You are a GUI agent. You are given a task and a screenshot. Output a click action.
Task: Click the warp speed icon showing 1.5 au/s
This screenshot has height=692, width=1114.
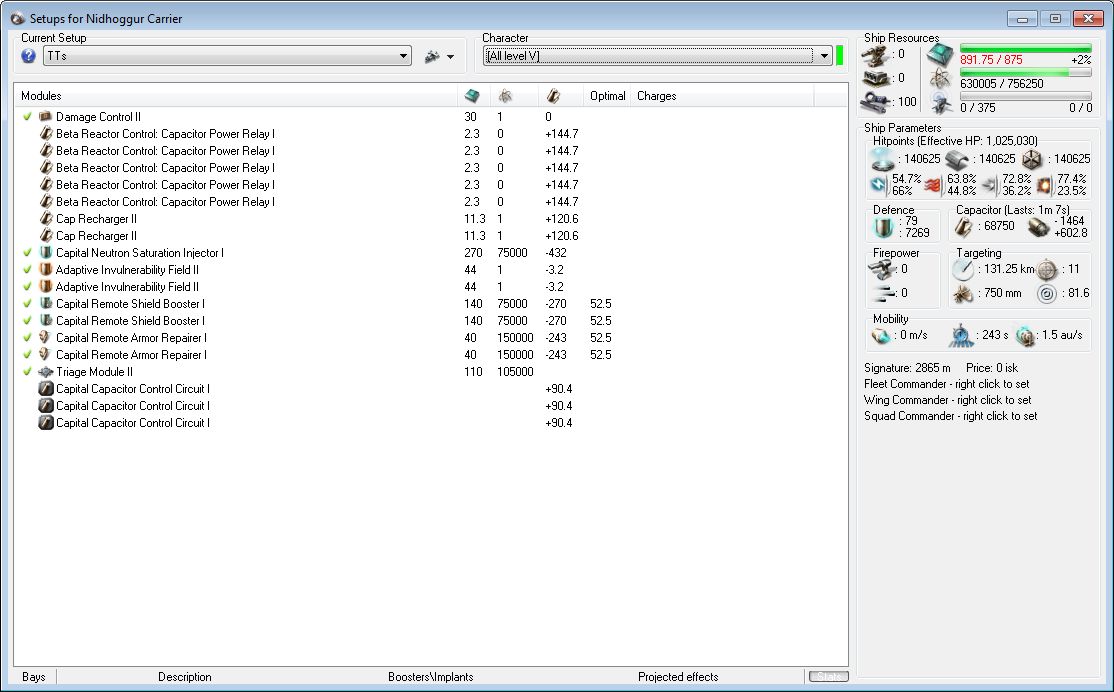(x=1025, y=335)
